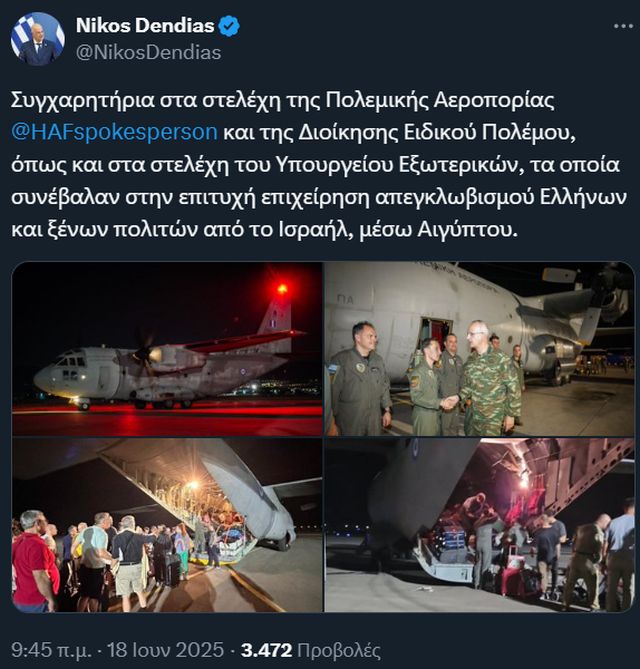640x669 pixels.
Task: Click the tweet text starting Συγχαρητήρια
Action: [320, 165]
